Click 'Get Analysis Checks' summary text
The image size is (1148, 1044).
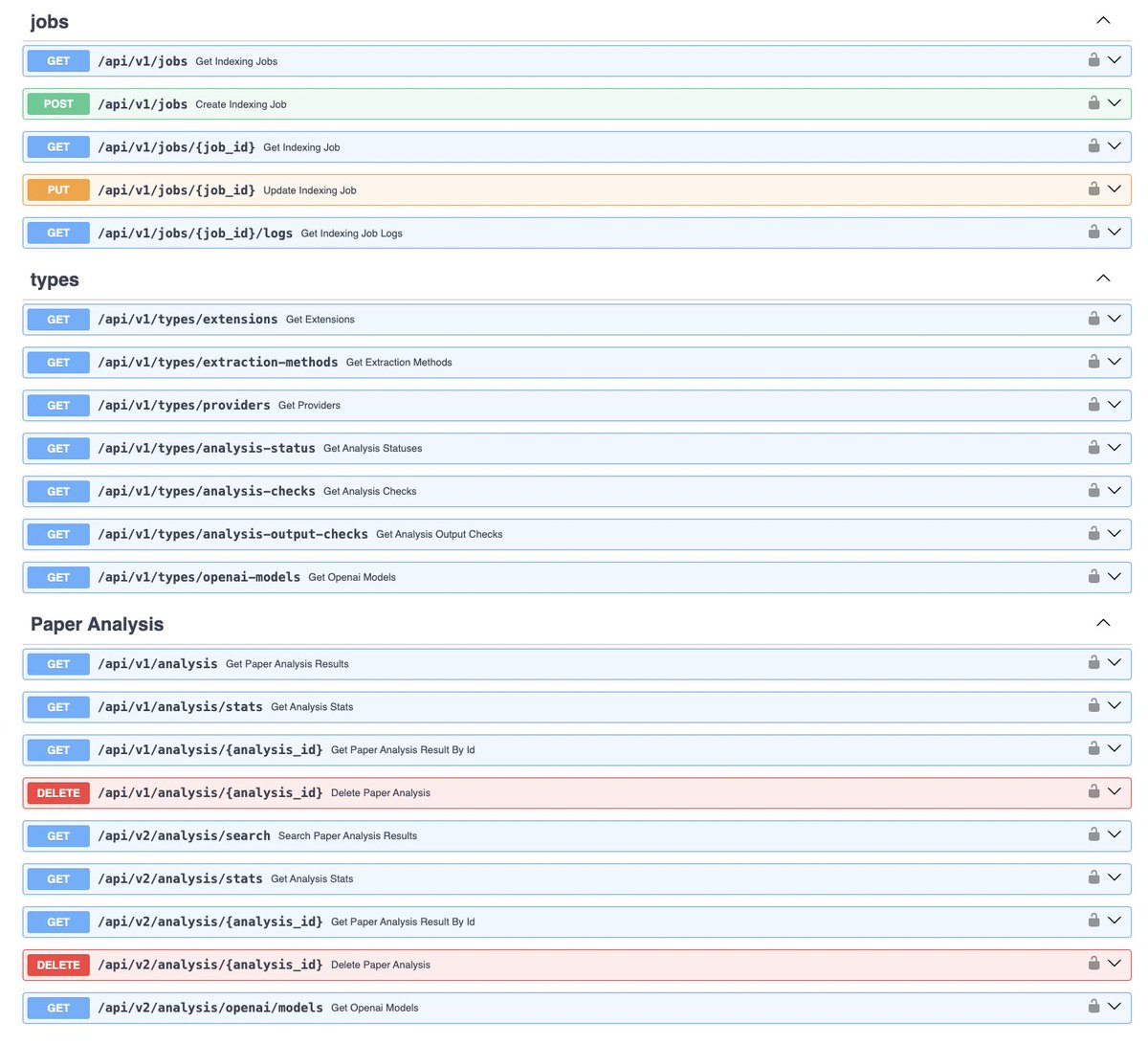coord(370,492)
